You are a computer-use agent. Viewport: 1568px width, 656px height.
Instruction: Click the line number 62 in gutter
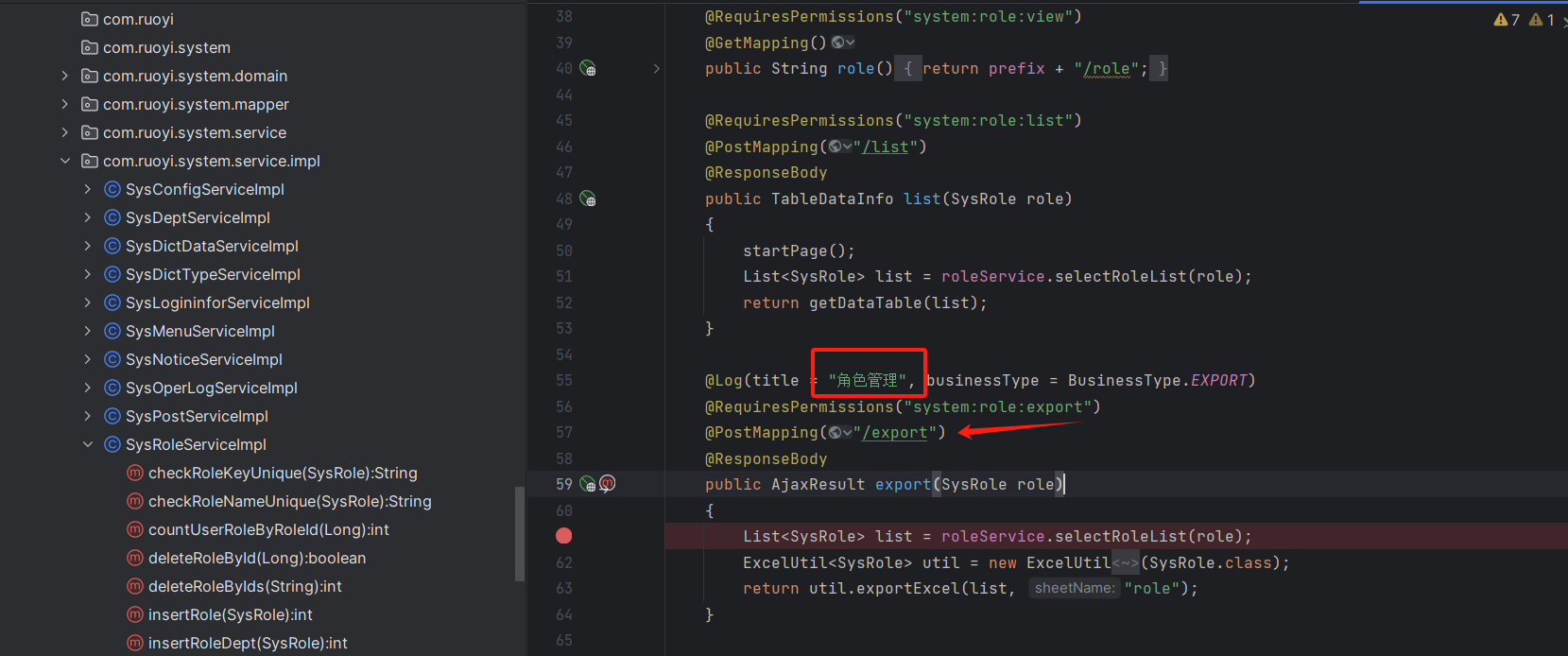[x=564, y=563]
